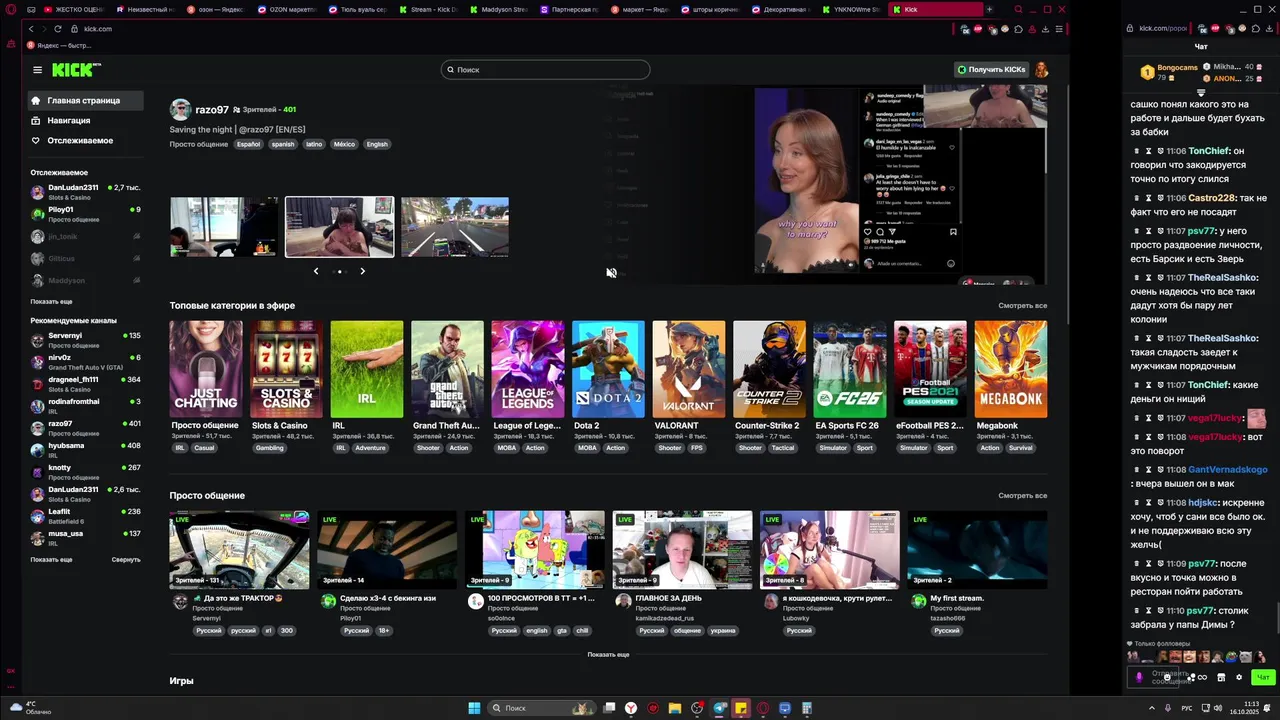Open Windows Start menu

(x=475, y=708)
